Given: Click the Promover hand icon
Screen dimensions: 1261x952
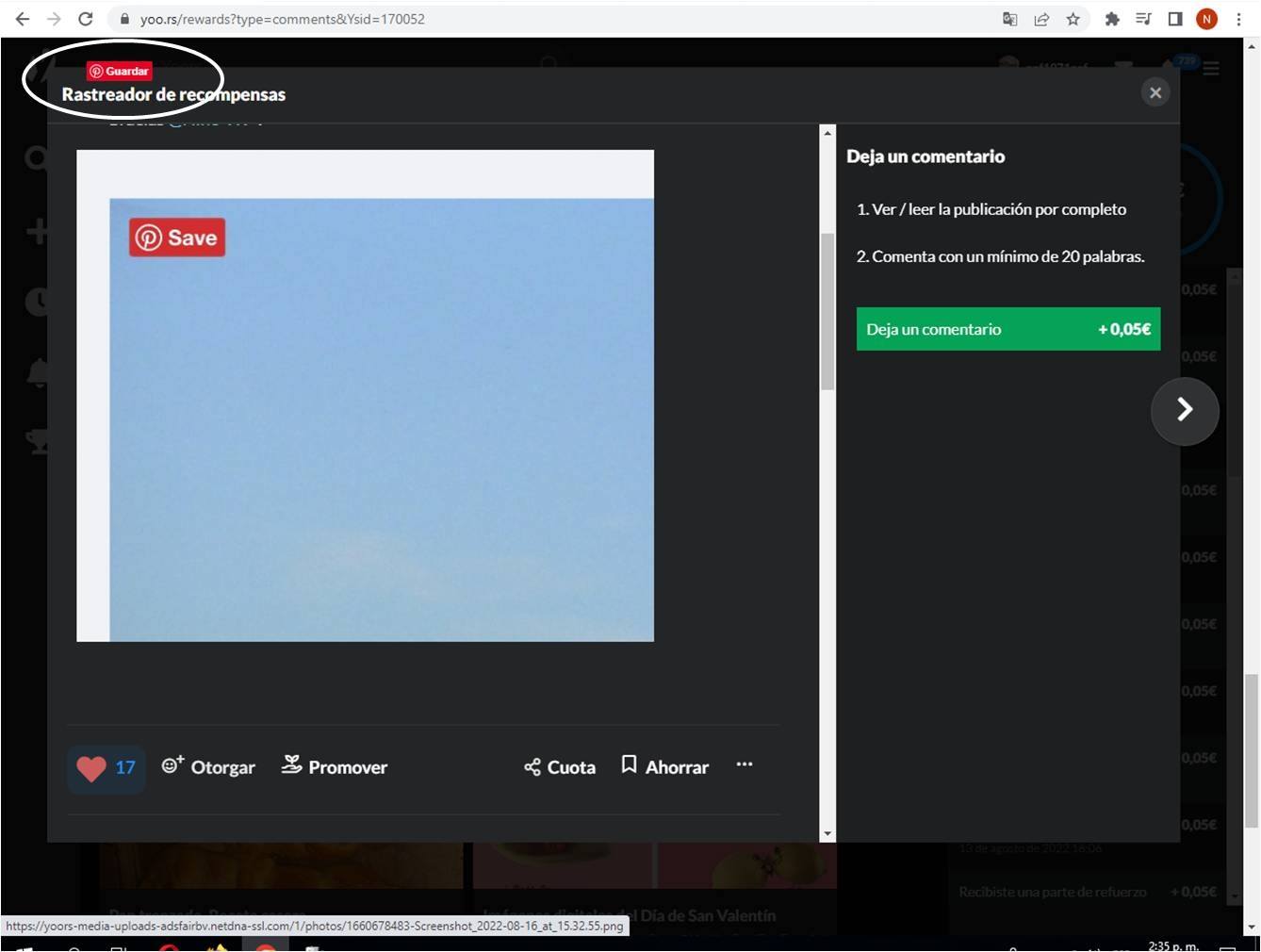Looking at the screenshot, I should pos(291,764).
